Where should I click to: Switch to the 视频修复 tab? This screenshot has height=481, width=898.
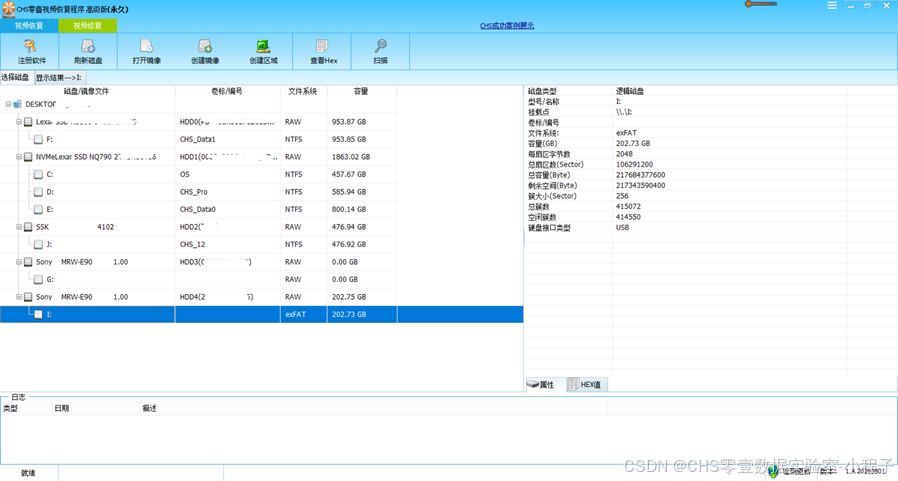click(88, 26)
